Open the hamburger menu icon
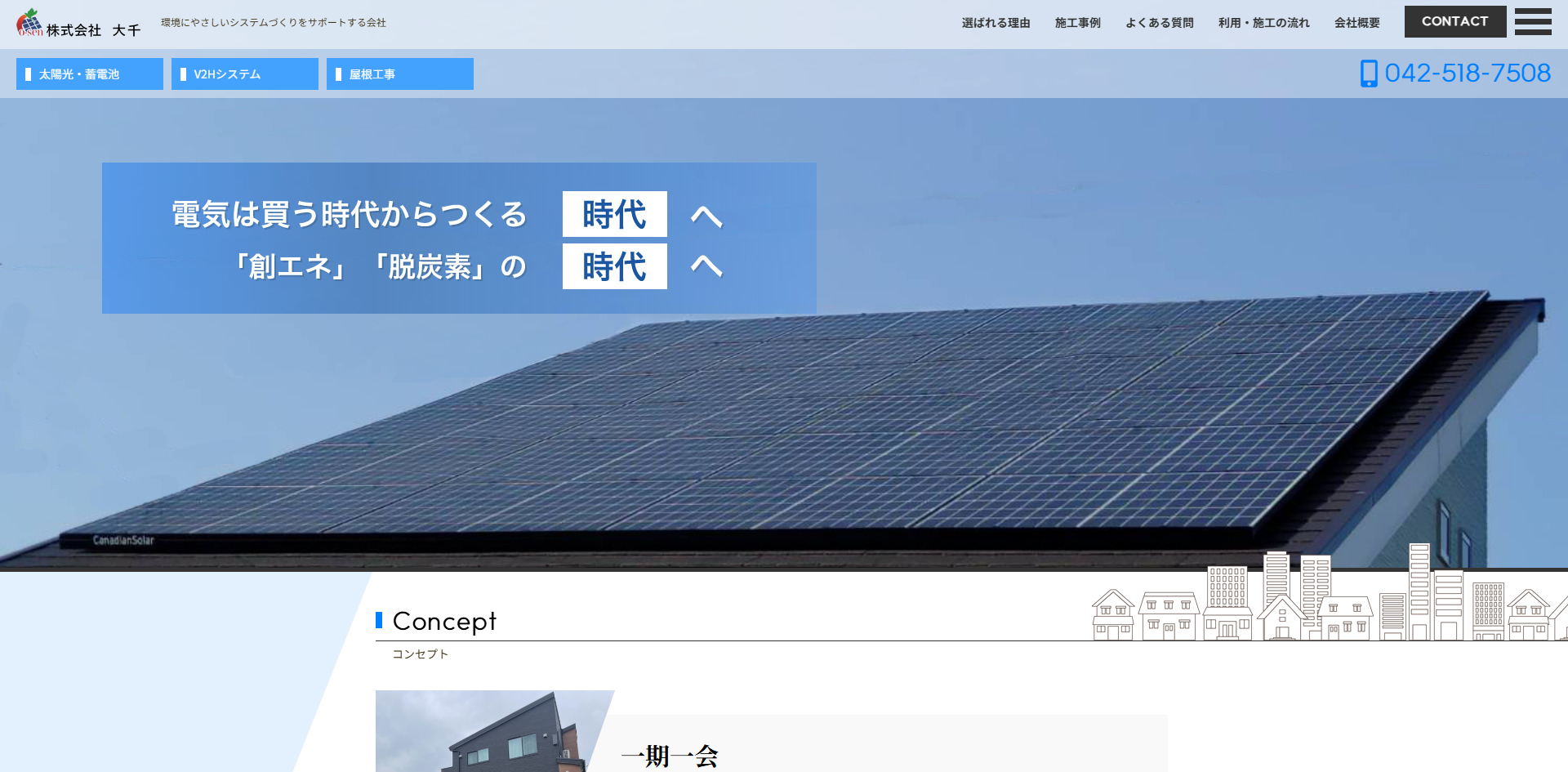Screen dimensions: 1568x772 pyautogui.click(x=1533, y=22)
